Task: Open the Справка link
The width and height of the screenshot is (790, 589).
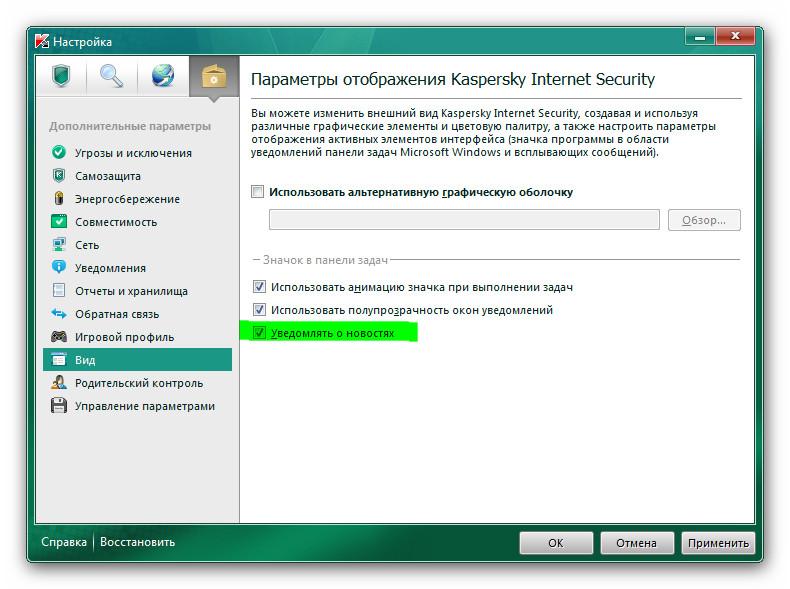Action: coord(64,542)
